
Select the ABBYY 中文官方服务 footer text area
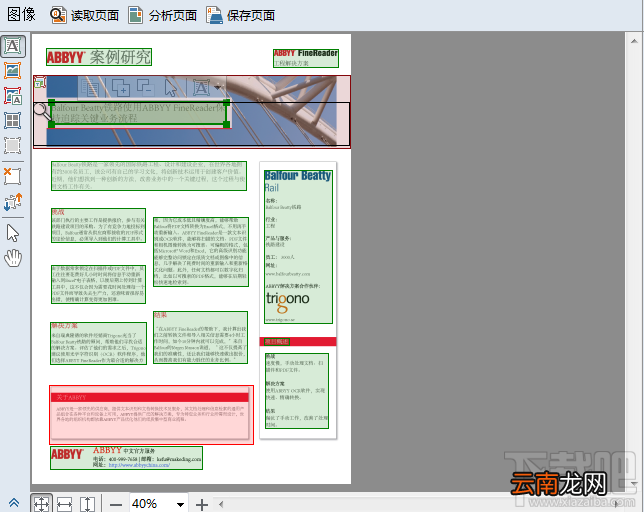126,458
